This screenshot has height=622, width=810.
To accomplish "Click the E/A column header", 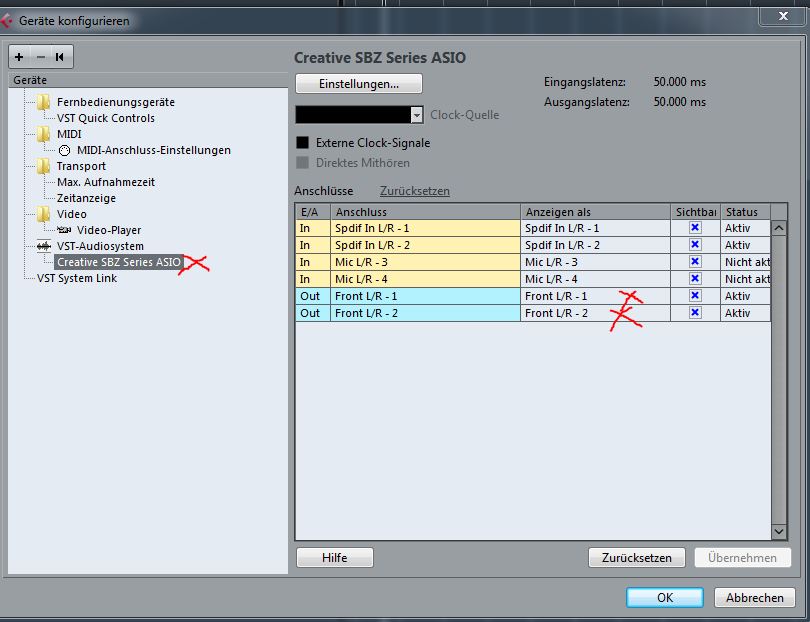I will coord(313,212).
